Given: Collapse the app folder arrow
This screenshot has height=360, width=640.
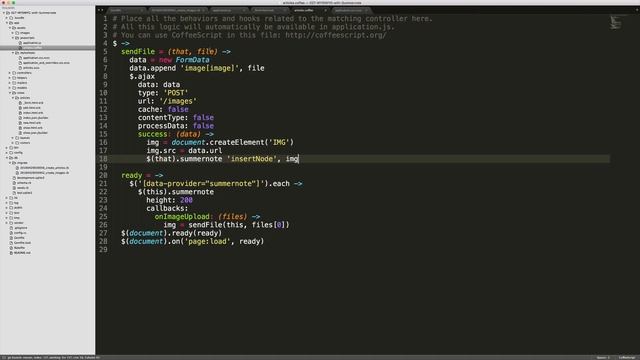Looking at the screenshot, I should 7,23.
